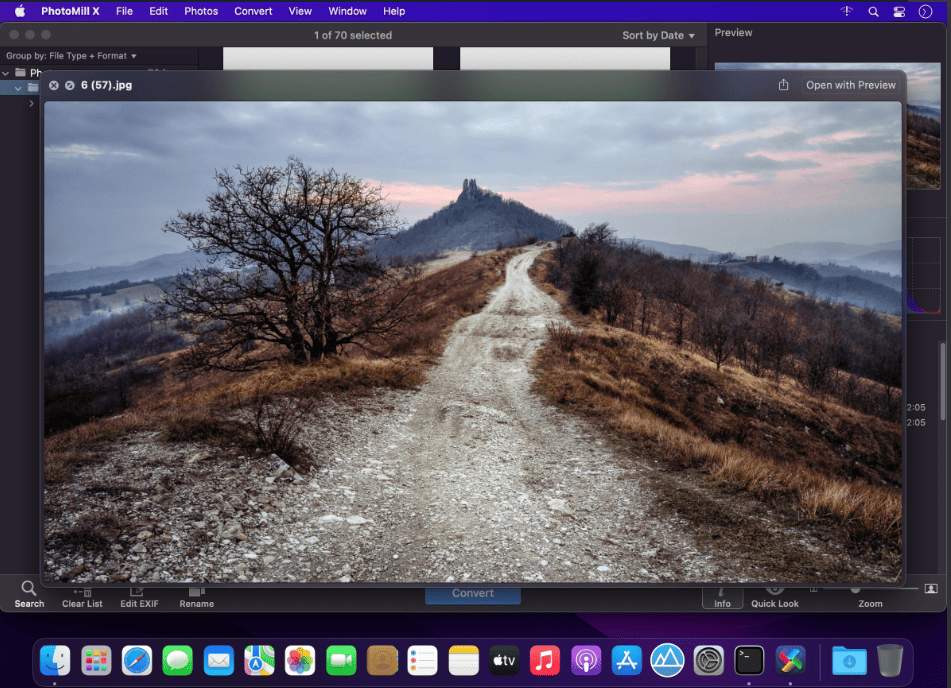This screenshot has height=688, width=951.
Task: Open the PhotoMill X menu
Action: (x=70, y=11)
